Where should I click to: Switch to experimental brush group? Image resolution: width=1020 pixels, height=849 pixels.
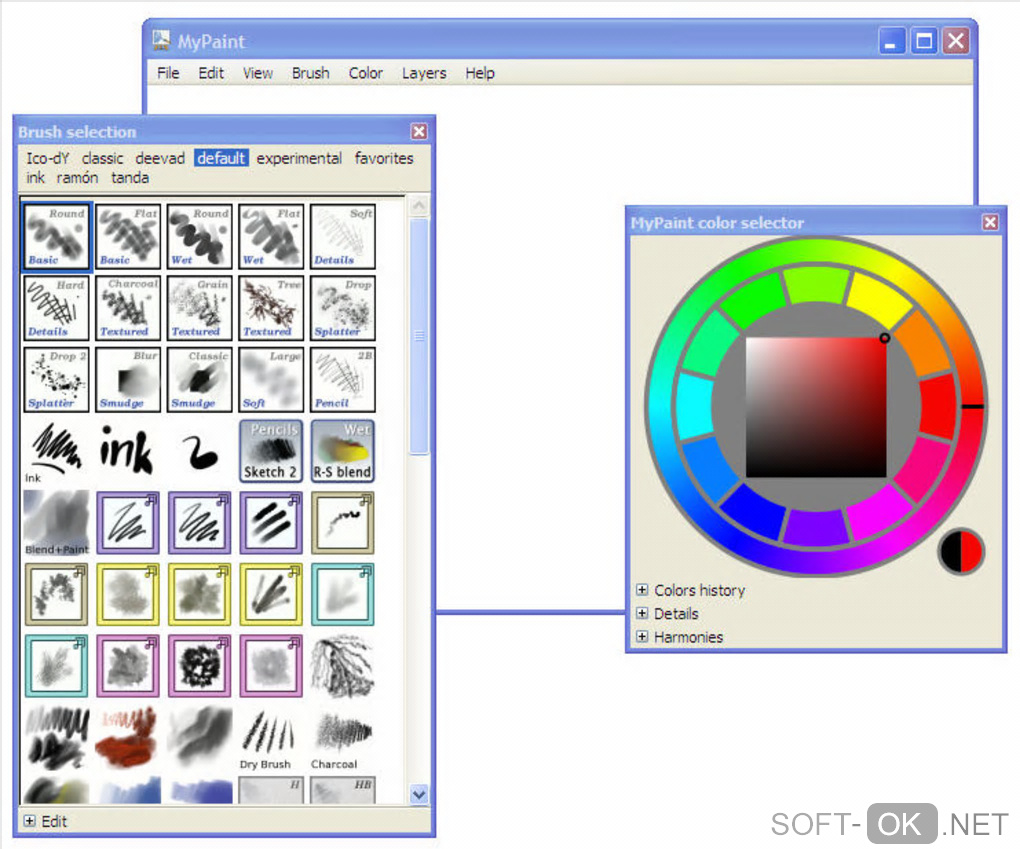pyautogui.click(x=299, y=158)
